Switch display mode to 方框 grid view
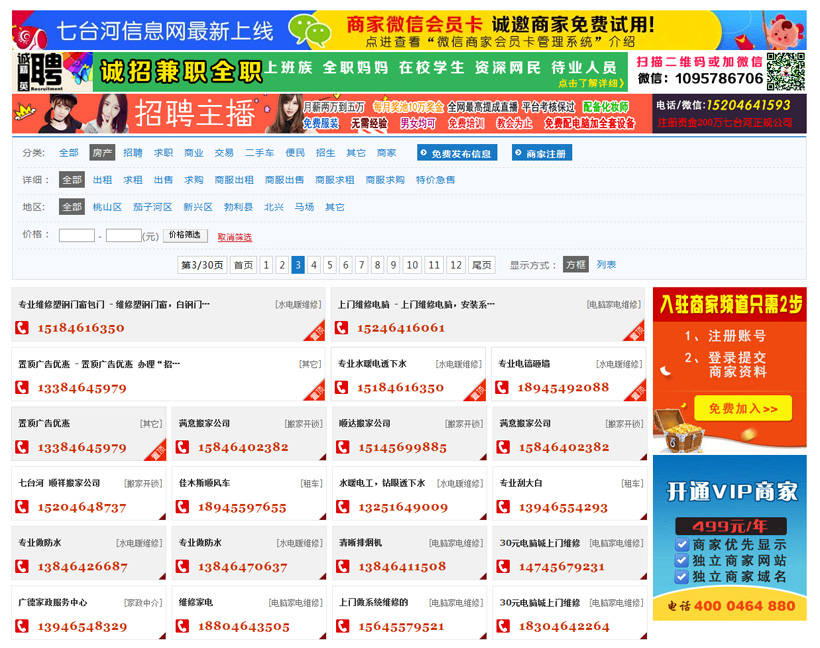Image resolution: width=820 pixels, height=648 pixels. (575, 265)
